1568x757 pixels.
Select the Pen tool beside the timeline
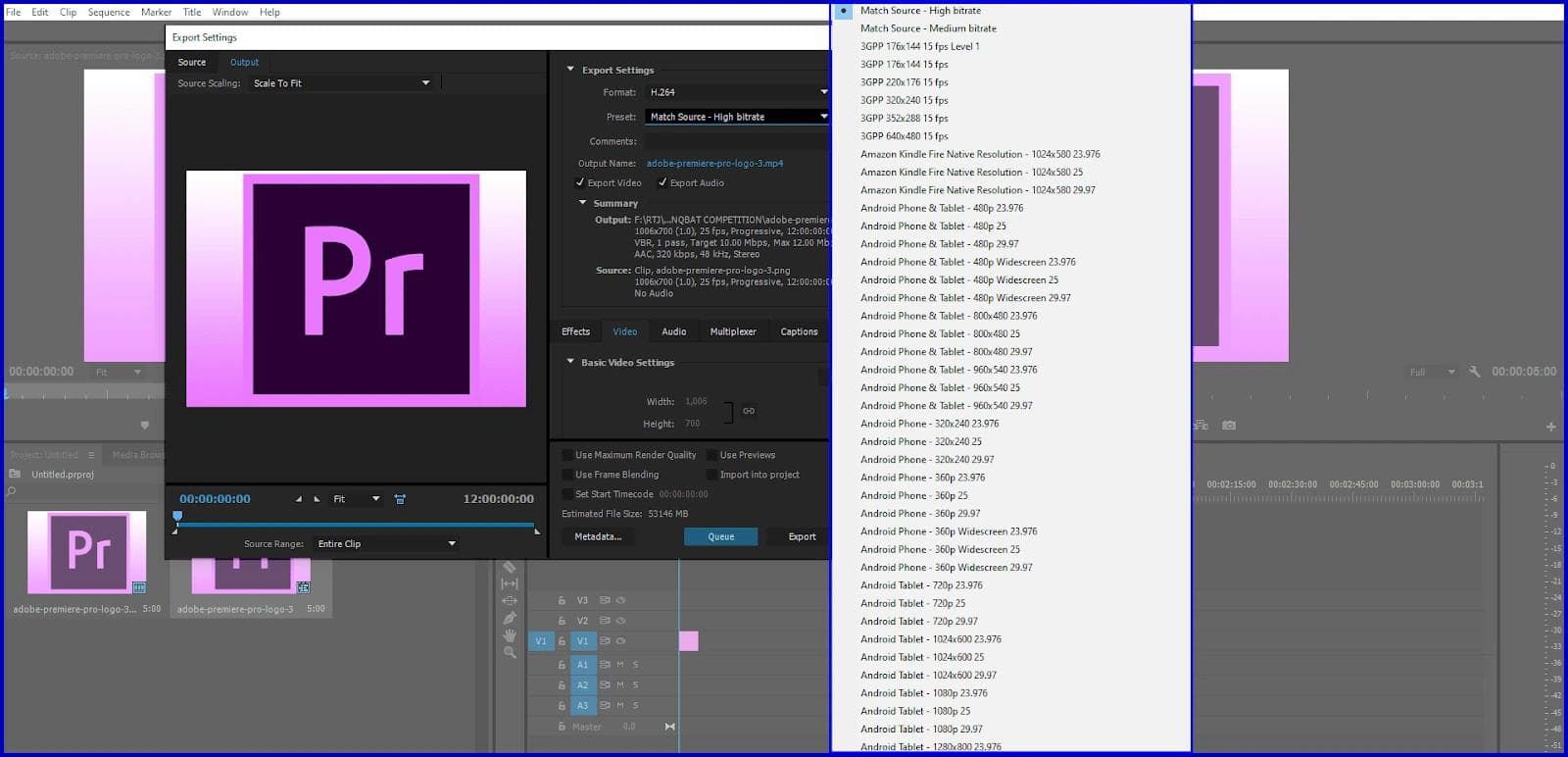coord(509,618)
